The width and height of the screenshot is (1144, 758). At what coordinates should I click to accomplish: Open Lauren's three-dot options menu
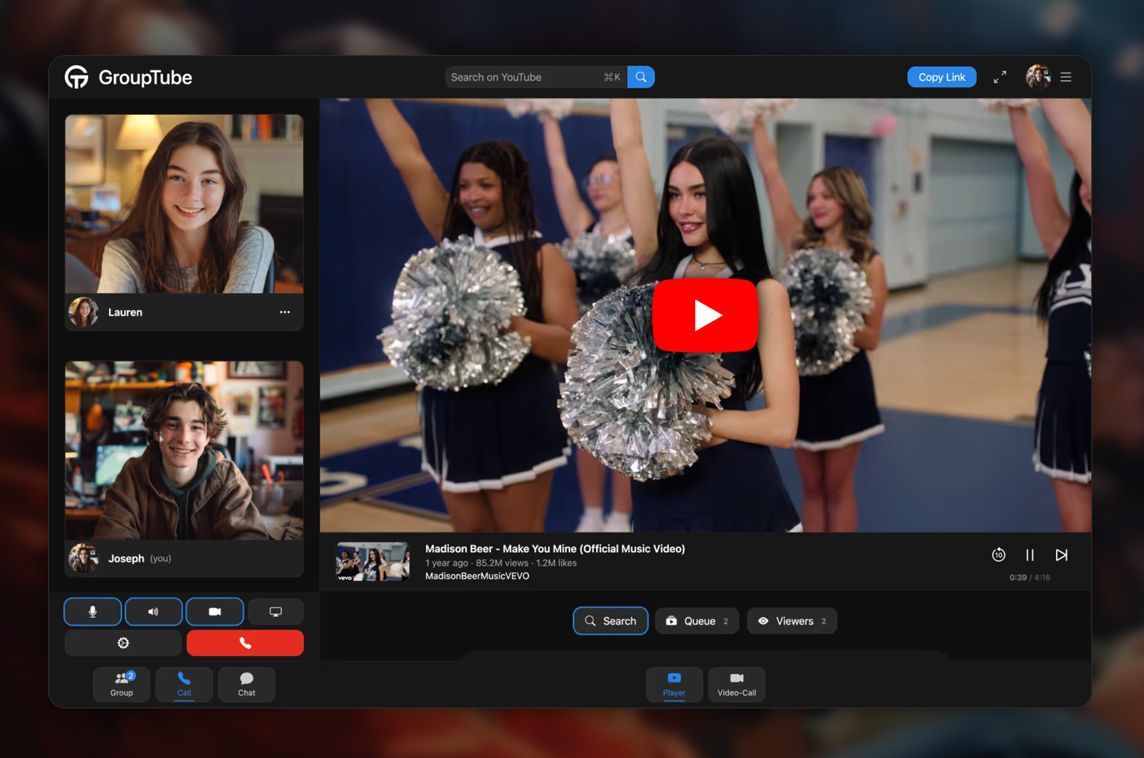point(285,312)
